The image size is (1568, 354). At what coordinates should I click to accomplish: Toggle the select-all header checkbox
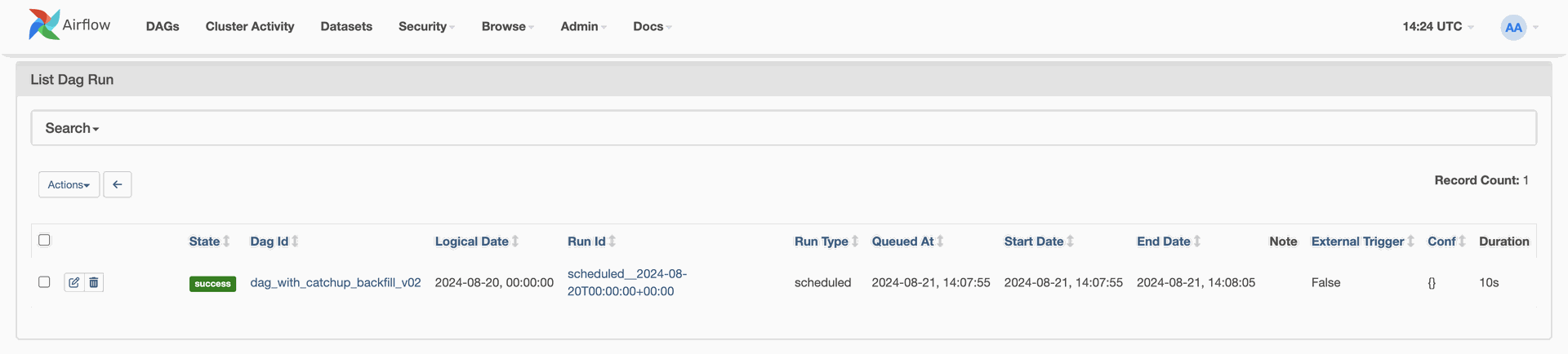point(45,240)
